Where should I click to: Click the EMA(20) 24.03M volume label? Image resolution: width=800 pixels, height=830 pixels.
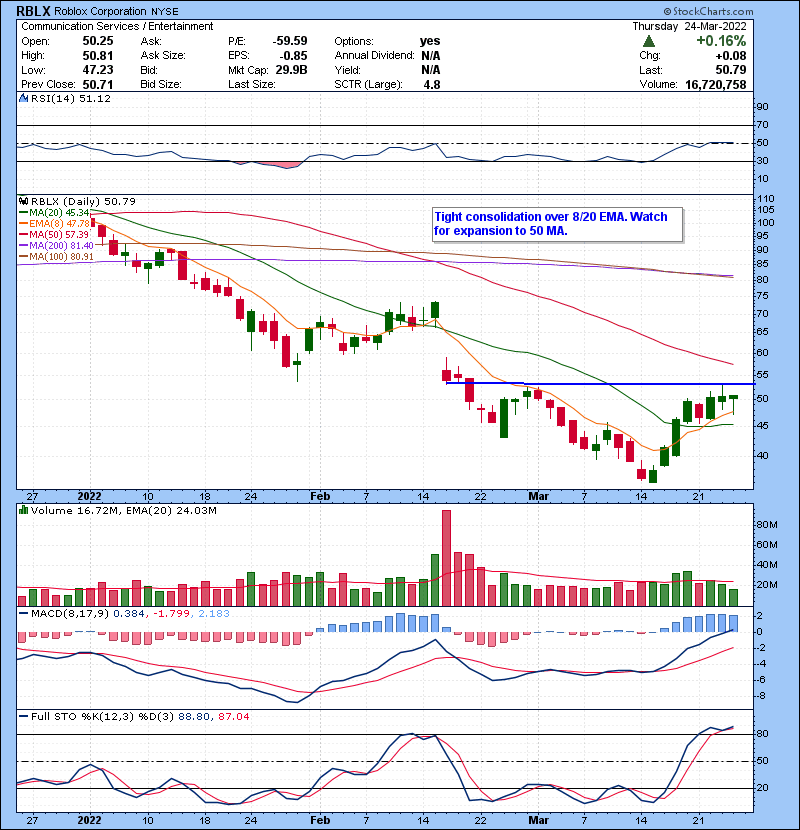coord(169,511)
